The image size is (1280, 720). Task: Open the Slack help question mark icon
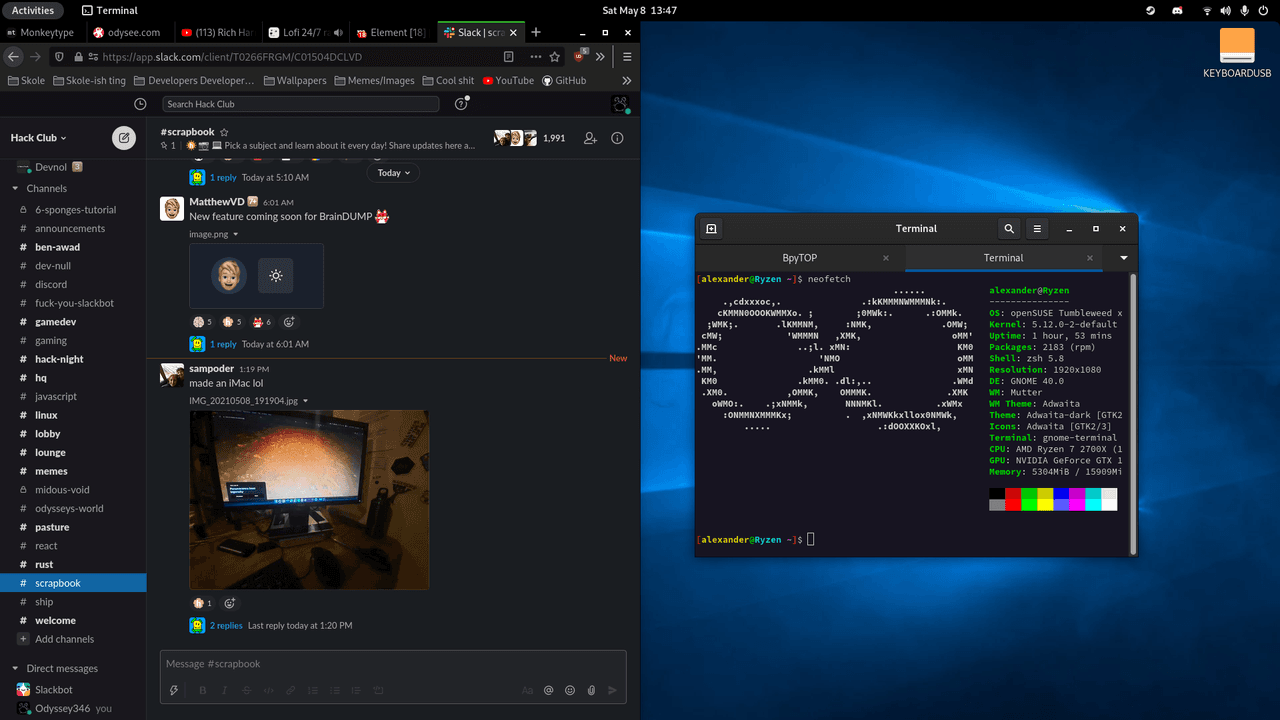click(461, 104)
